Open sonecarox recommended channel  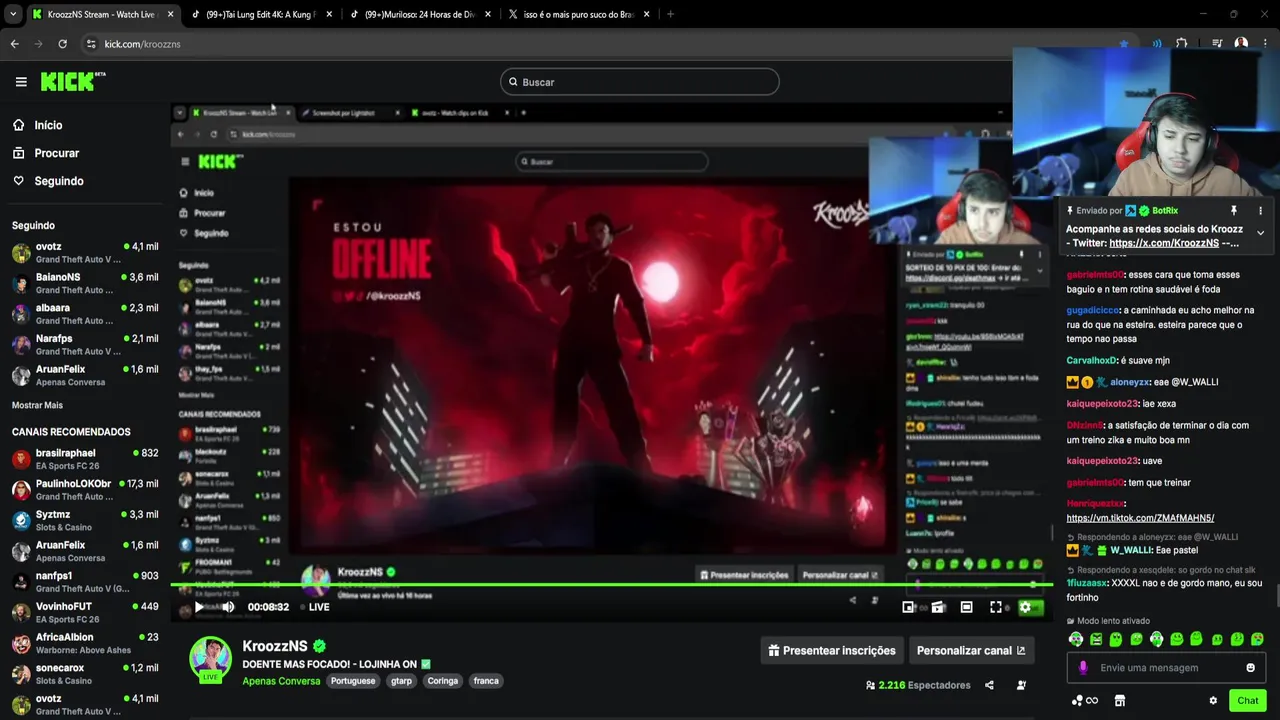pyautogui.click(x=85, y=674)
